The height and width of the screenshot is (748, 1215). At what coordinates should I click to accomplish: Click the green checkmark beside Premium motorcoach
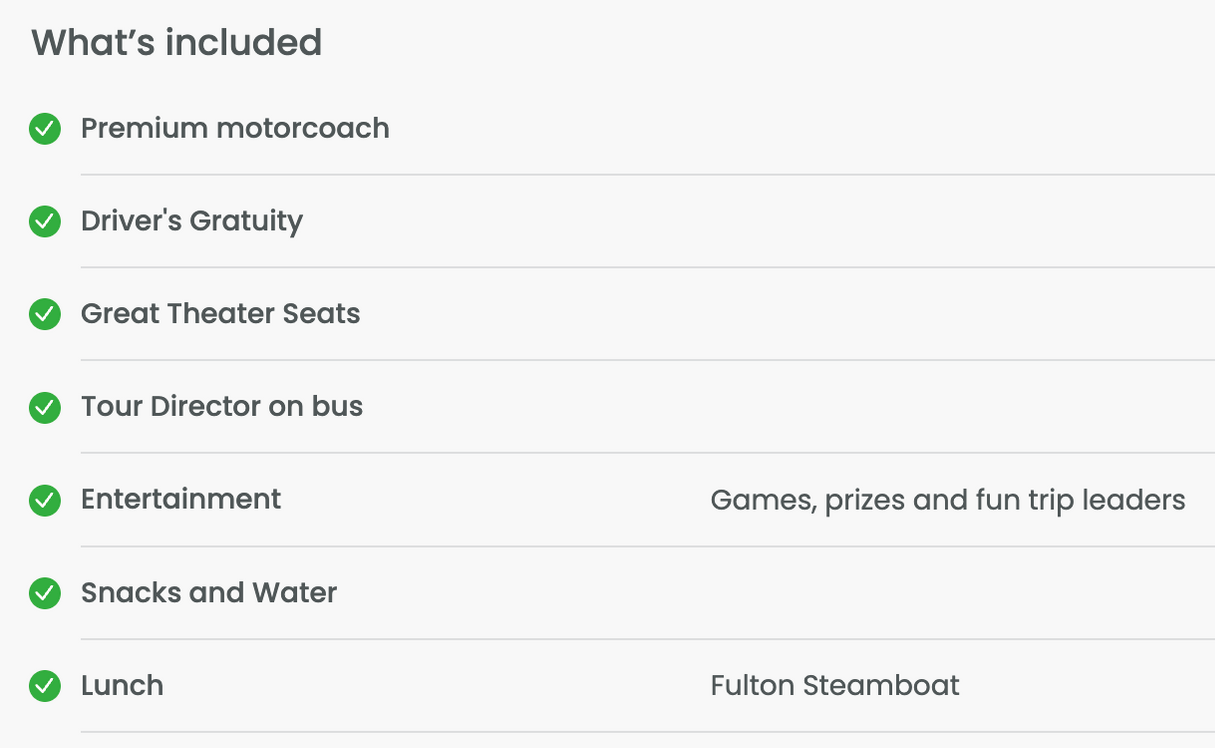click(45, 129)
